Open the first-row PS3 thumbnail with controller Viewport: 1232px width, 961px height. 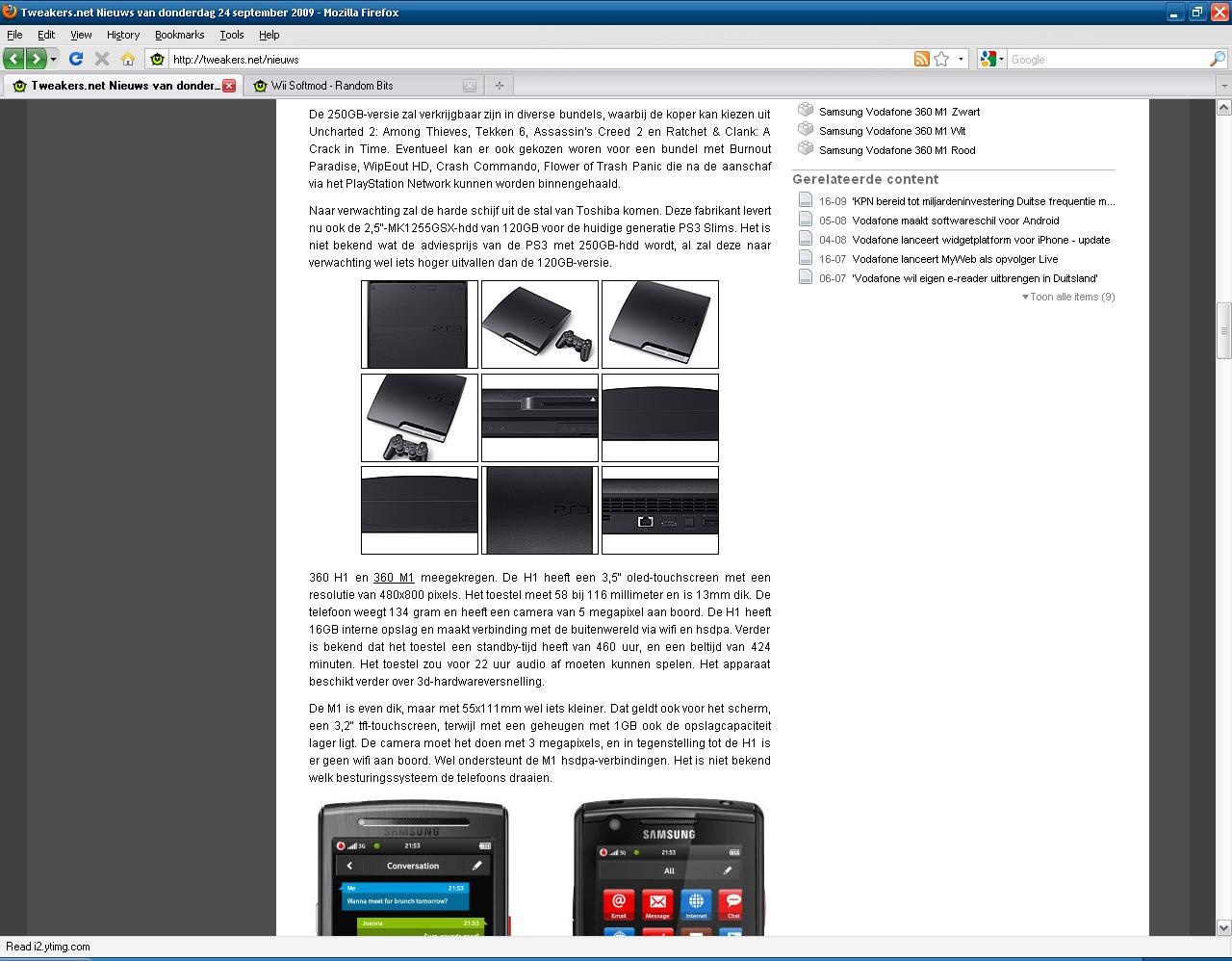pyautogui.click(x=540, y=325)
